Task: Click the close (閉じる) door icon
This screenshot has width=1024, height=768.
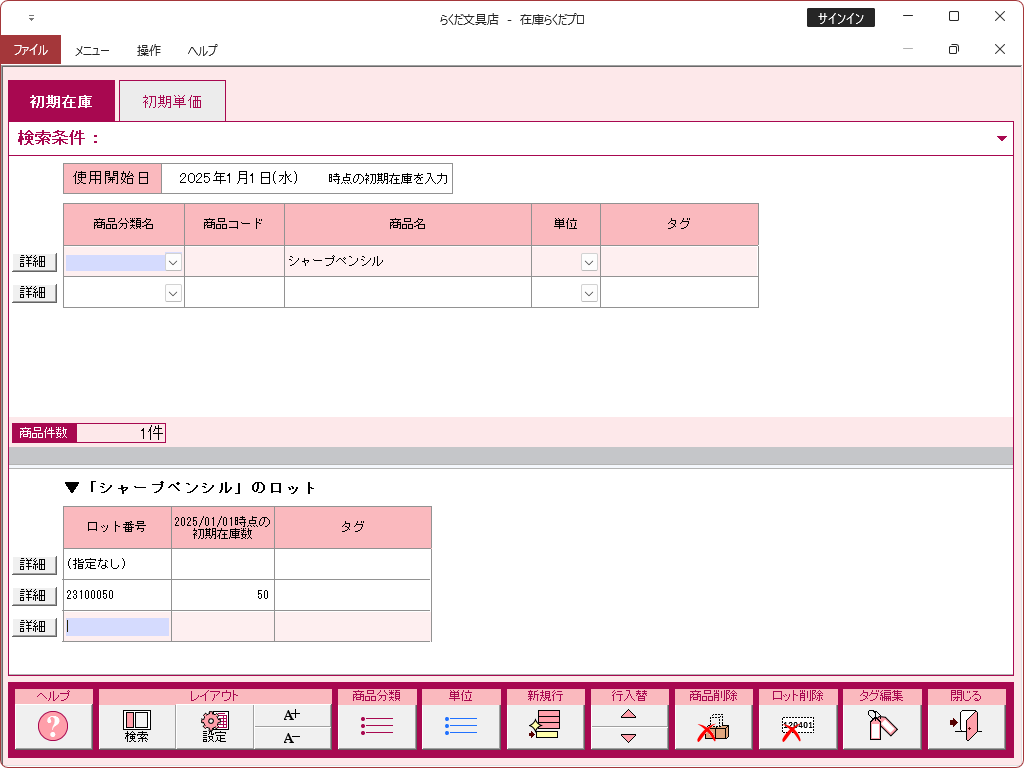Action: tap(965, 726)
